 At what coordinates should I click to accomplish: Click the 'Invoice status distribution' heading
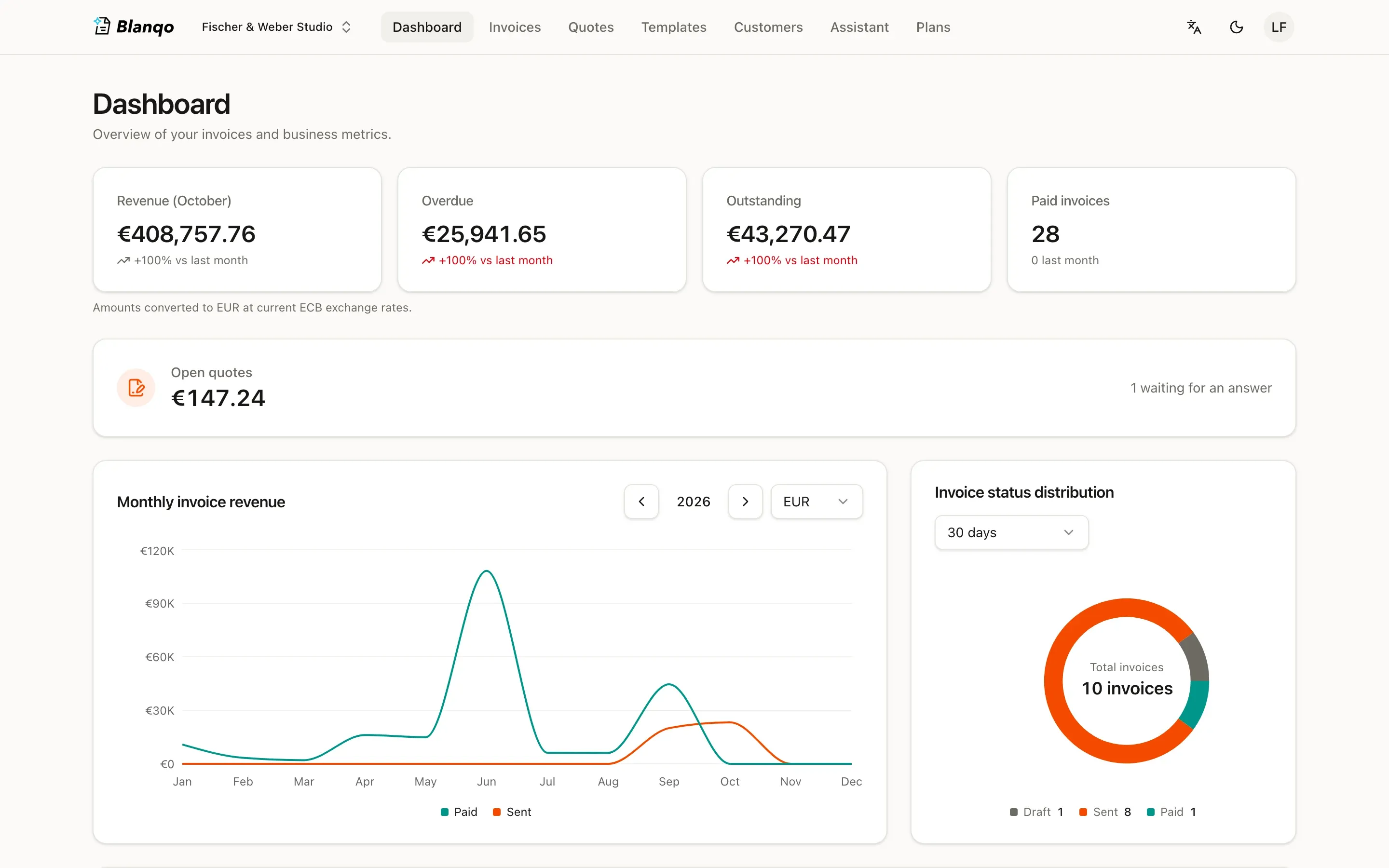click(x=1024, y=492)
